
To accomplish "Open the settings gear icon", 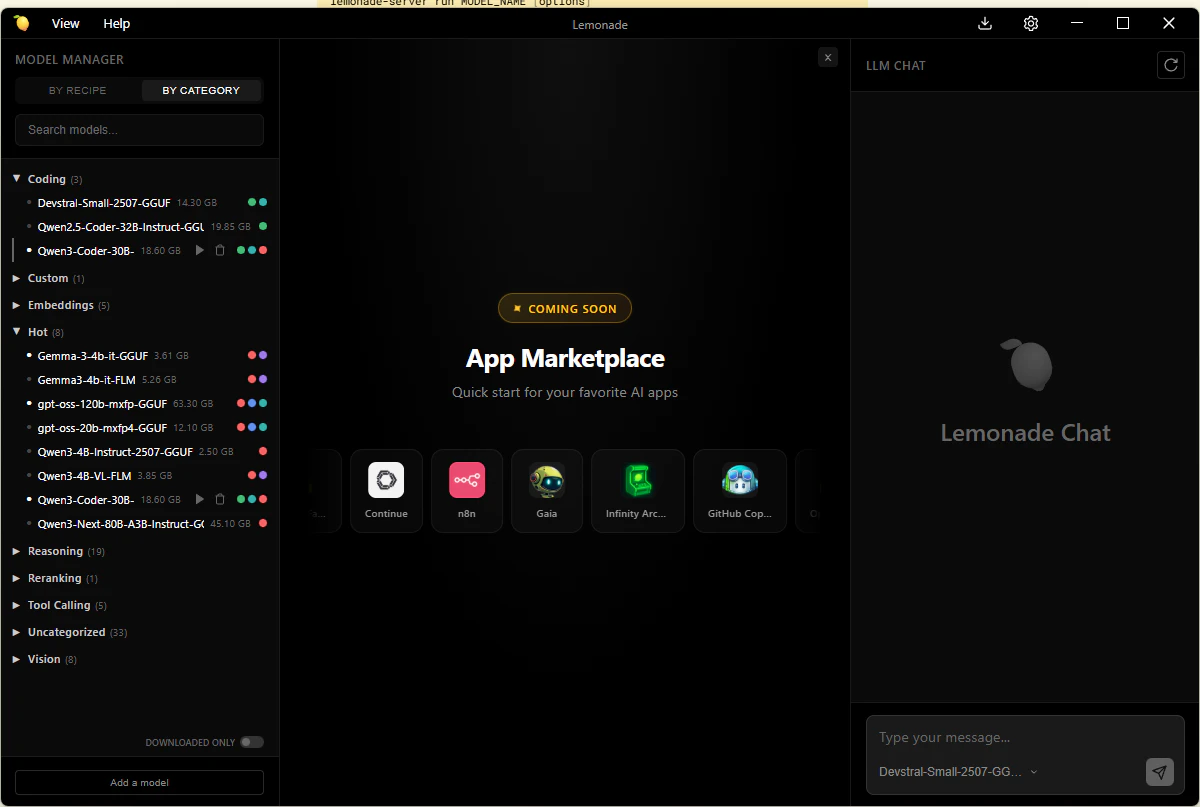I will point(1031,23).
